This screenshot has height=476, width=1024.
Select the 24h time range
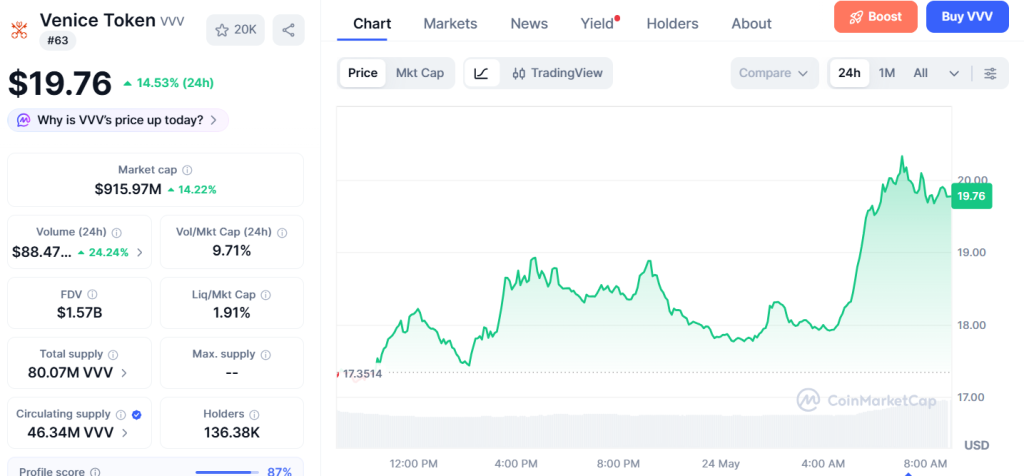point(849,73)
